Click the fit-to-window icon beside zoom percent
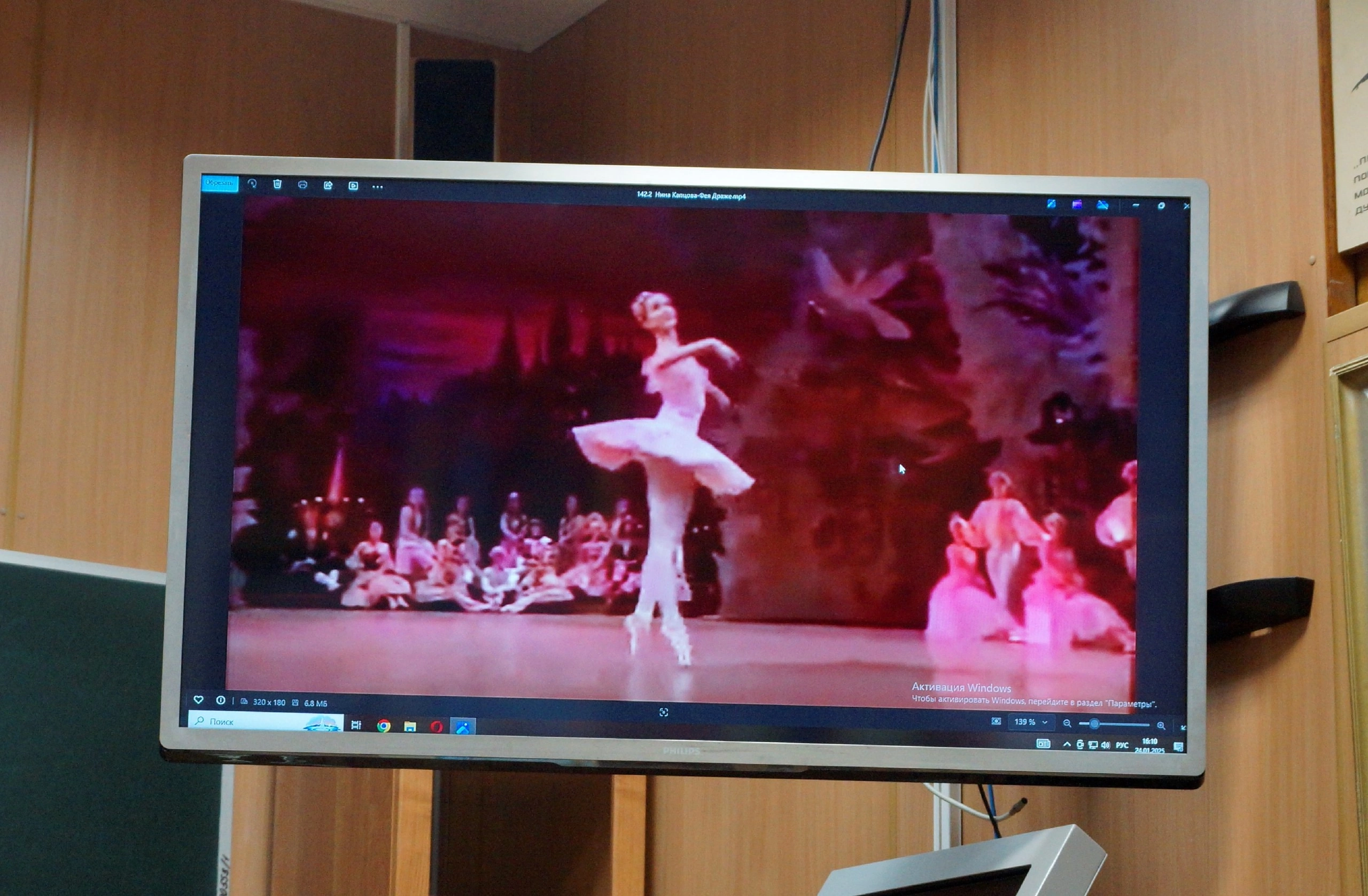Screen dimensions: 1368x896 pos(996,721)
